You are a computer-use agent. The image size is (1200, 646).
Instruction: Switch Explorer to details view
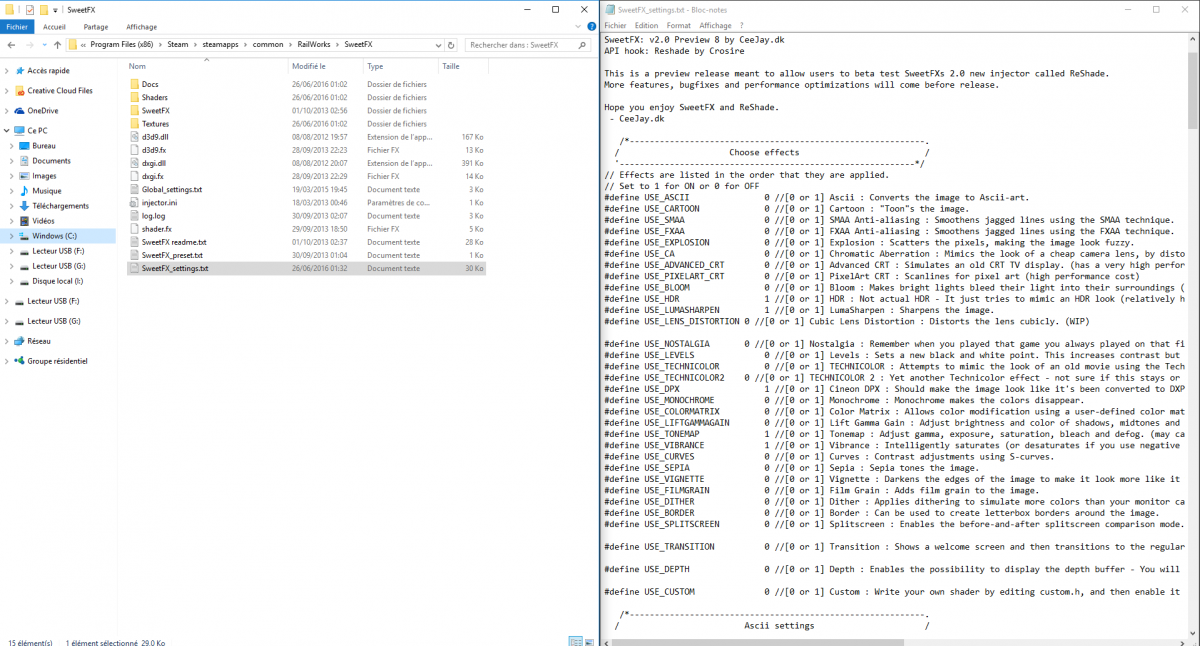[574, 641]
